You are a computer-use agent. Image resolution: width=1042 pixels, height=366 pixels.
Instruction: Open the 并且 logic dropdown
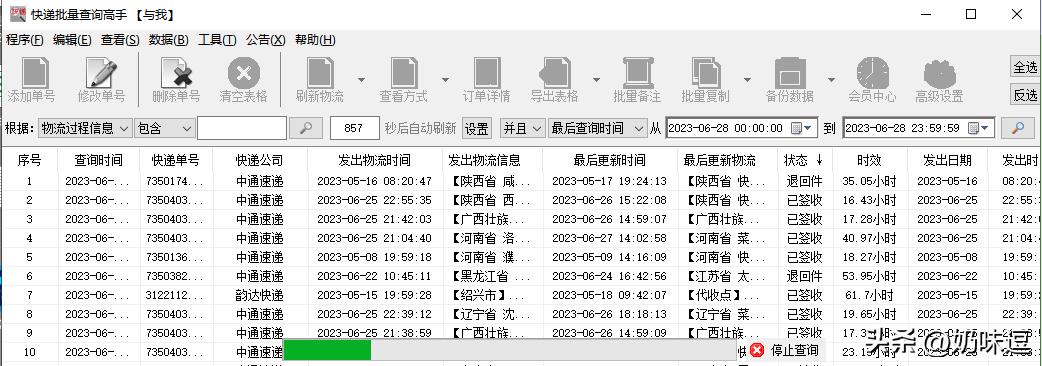pyautogui.click(x=523, y=128)
